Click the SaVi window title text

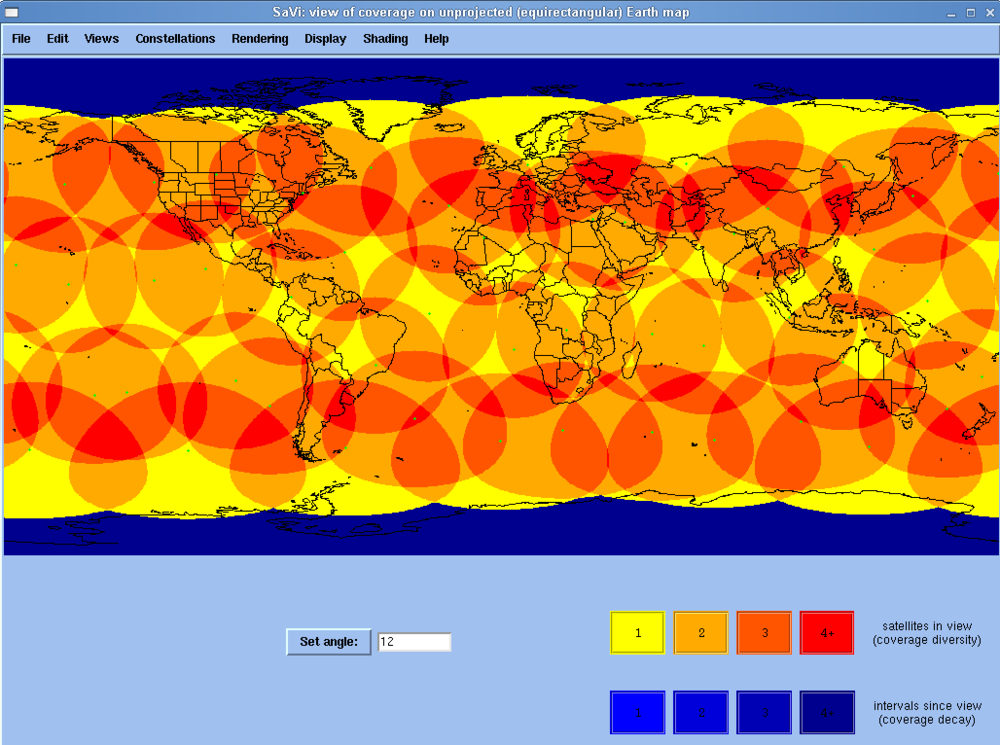click(481, 12)
